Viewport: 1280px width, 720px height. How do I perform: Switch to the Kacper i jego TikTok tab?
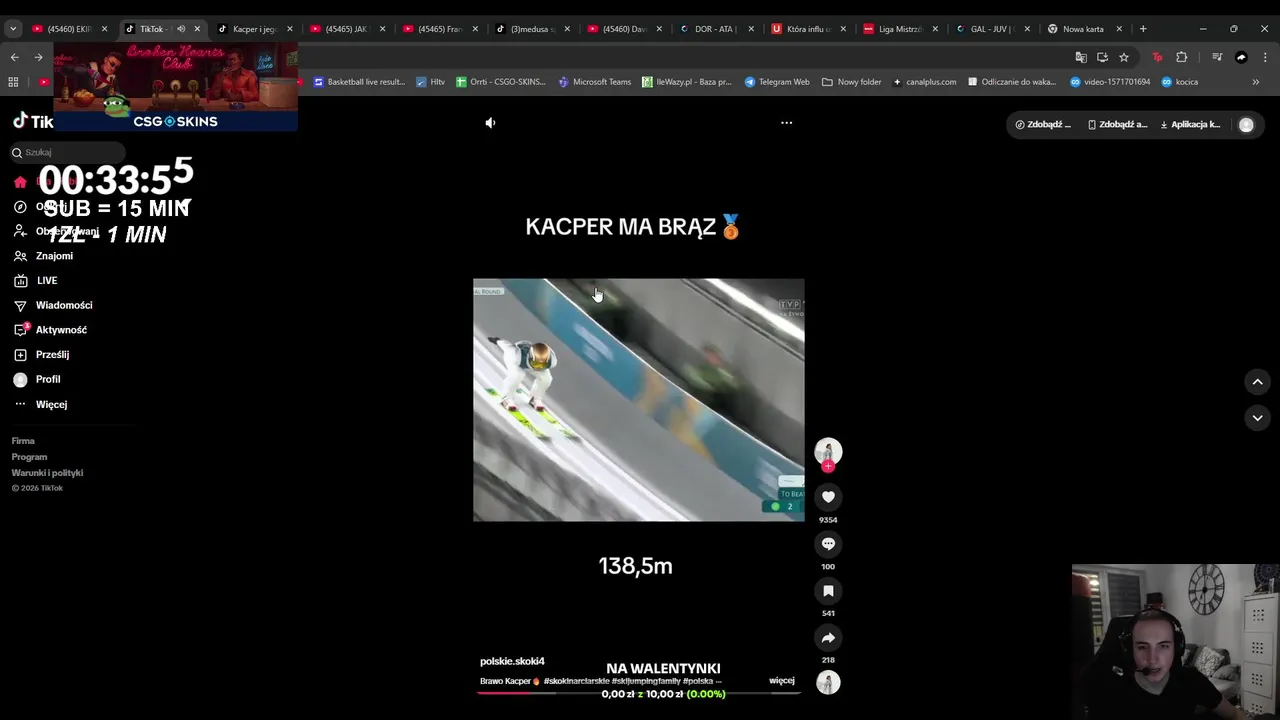click(x=253, y=29)
